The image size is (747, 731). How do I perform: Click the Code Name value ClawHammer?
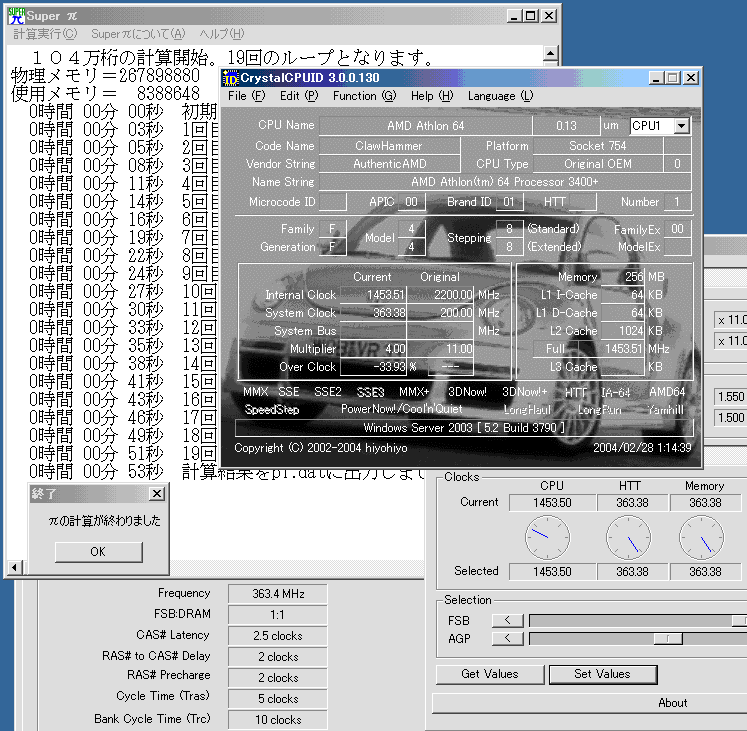point(389,146)
